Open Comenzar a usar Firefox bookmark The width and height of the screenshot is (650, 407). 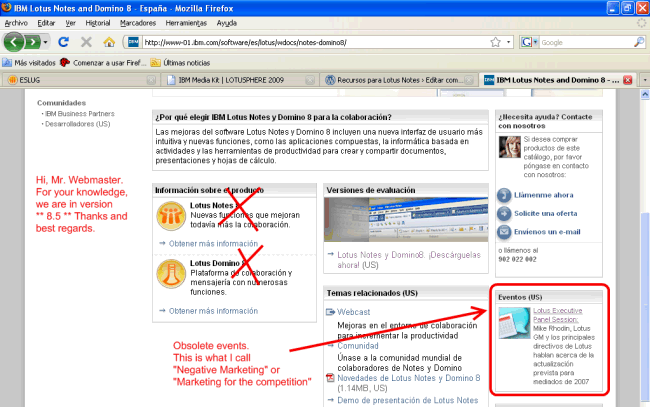click(103, 63)
